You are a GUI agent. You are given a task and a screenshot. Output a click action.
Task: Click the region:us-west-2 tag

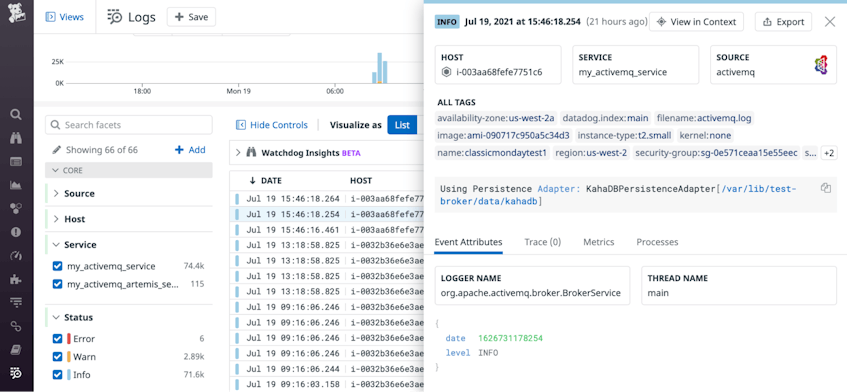[x=591, y=153]
